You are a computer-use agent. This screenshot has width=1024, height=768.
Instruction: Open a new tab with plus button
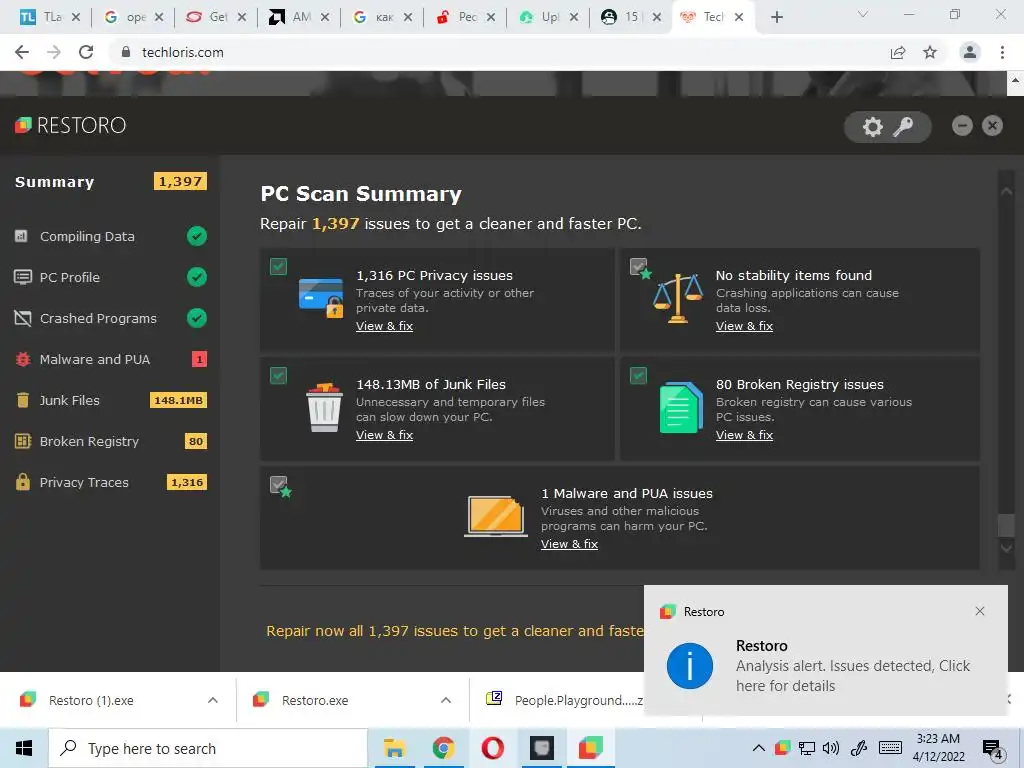(x=776, y=17)
